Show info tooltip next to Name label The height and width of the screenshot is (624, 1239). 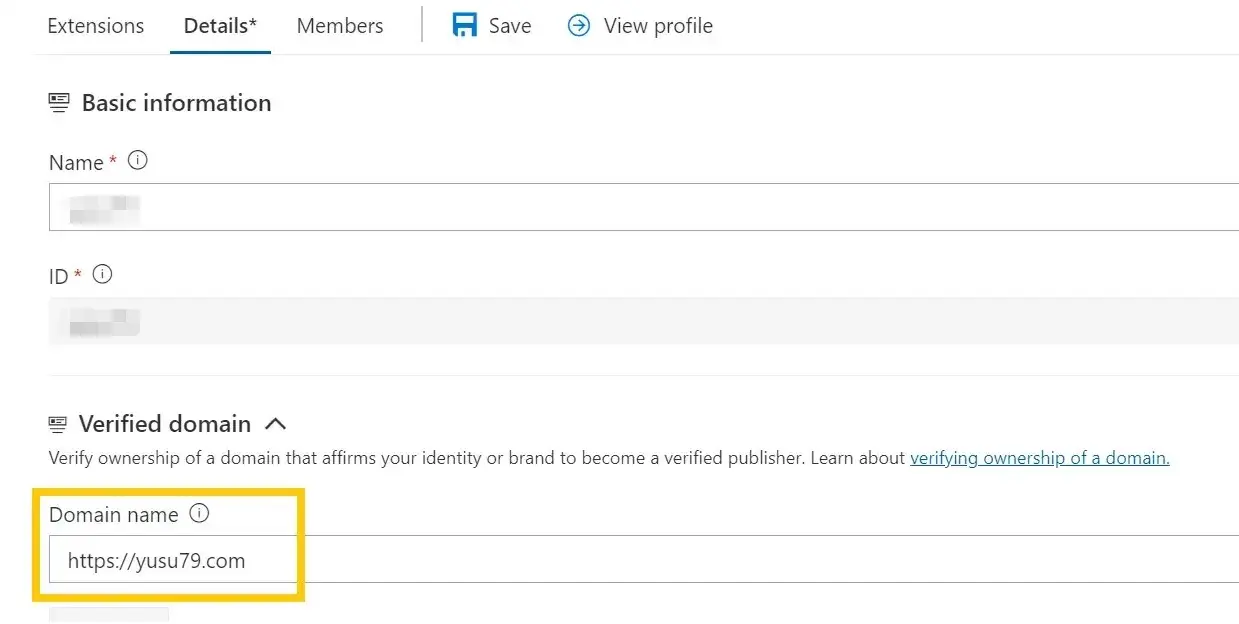pos(138,160)
